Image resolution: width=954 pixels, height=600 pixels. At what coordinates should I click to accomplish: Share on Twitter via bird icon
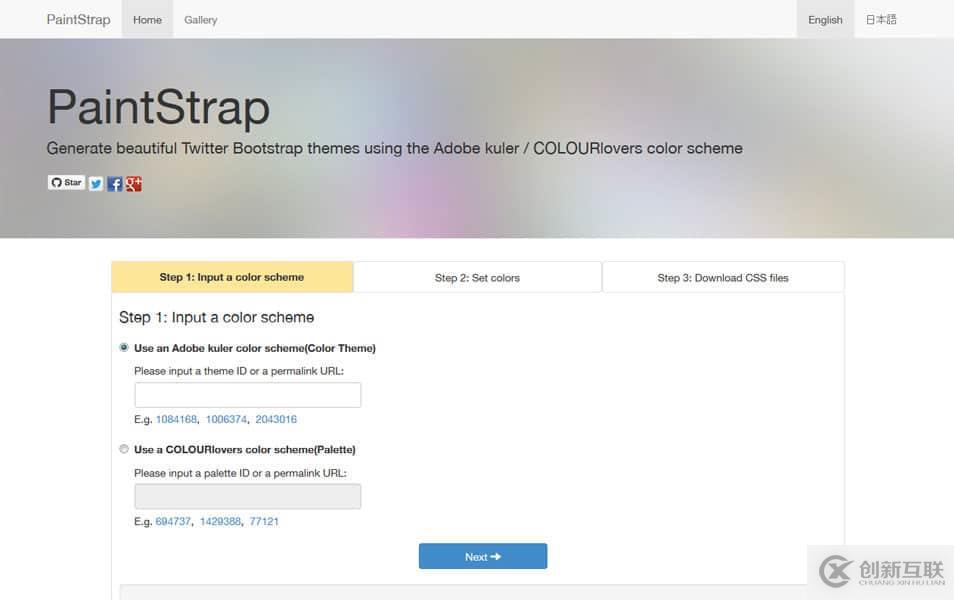point(96,183)
